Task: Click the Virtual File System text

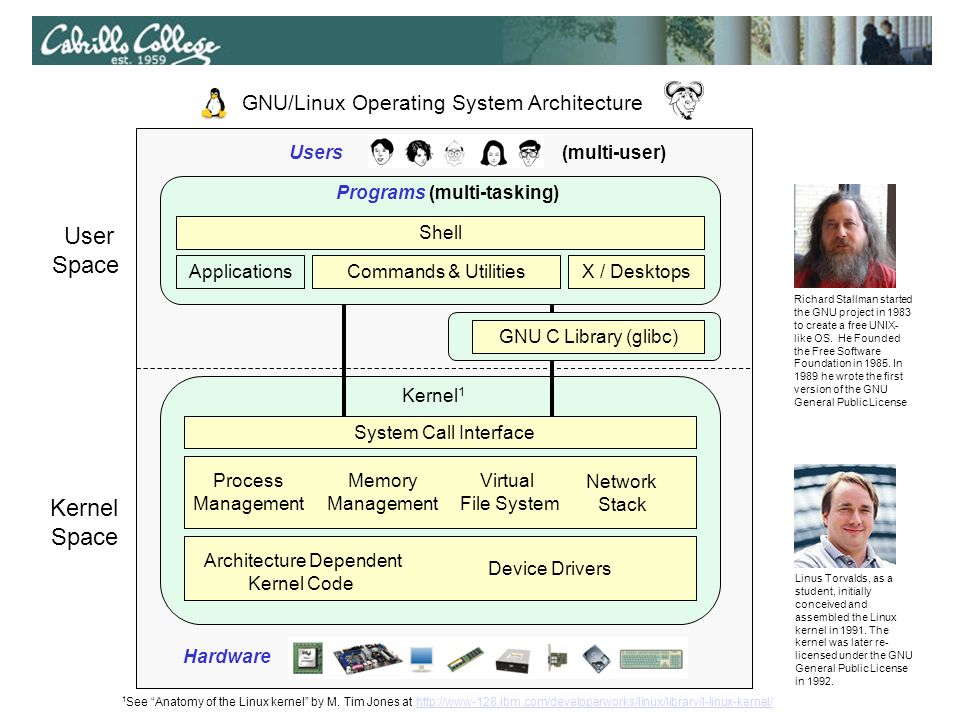Action: click(509, 492)
